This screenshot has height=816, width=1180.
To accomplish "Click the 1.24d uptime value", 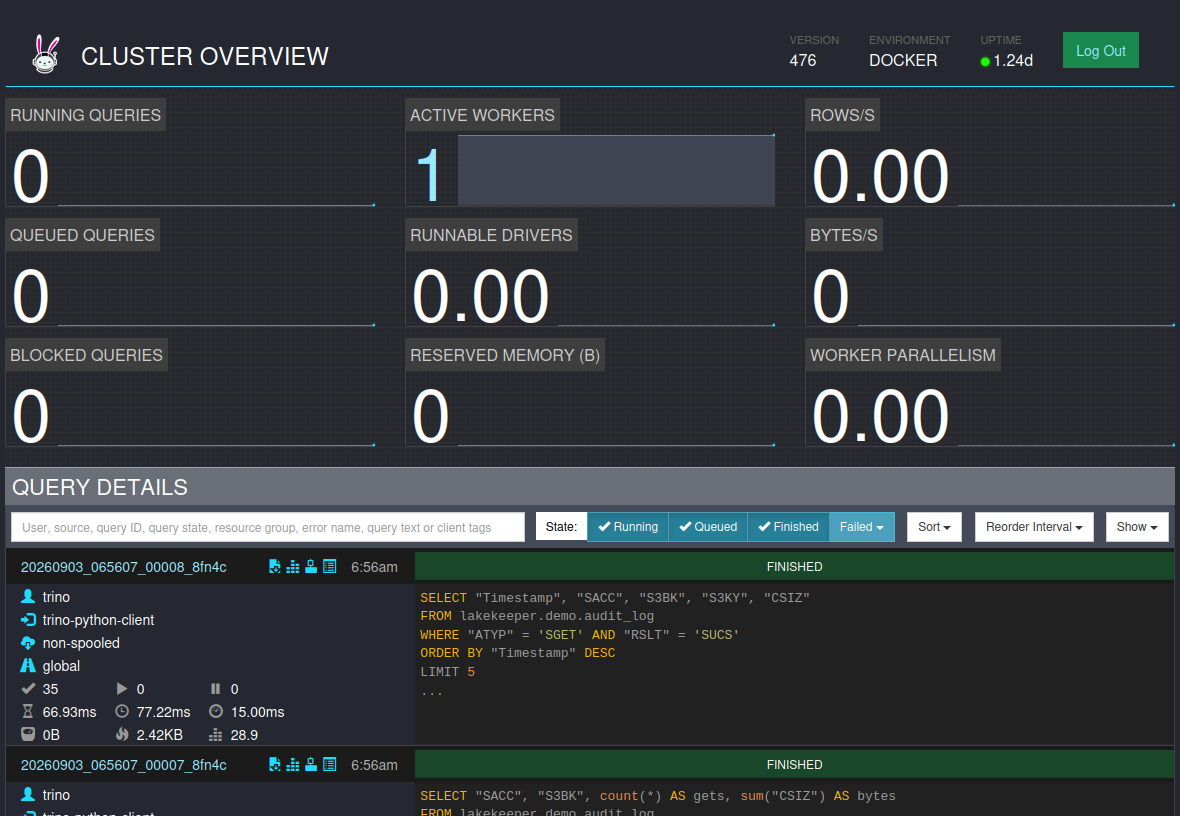I will point(1013,60).
